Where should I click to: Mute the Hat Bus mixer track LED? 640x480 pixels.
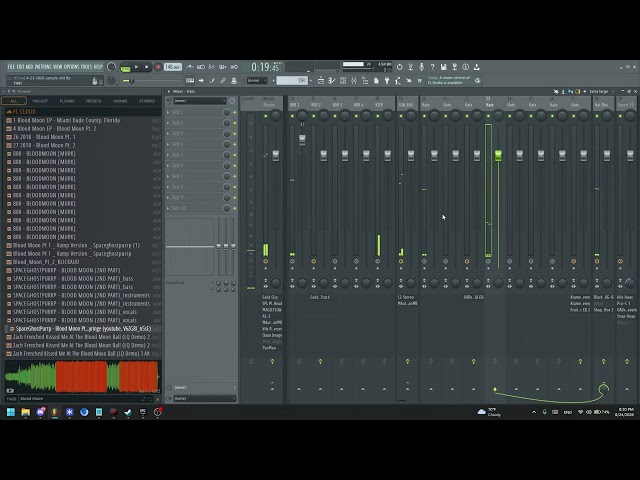pos(597,116)
